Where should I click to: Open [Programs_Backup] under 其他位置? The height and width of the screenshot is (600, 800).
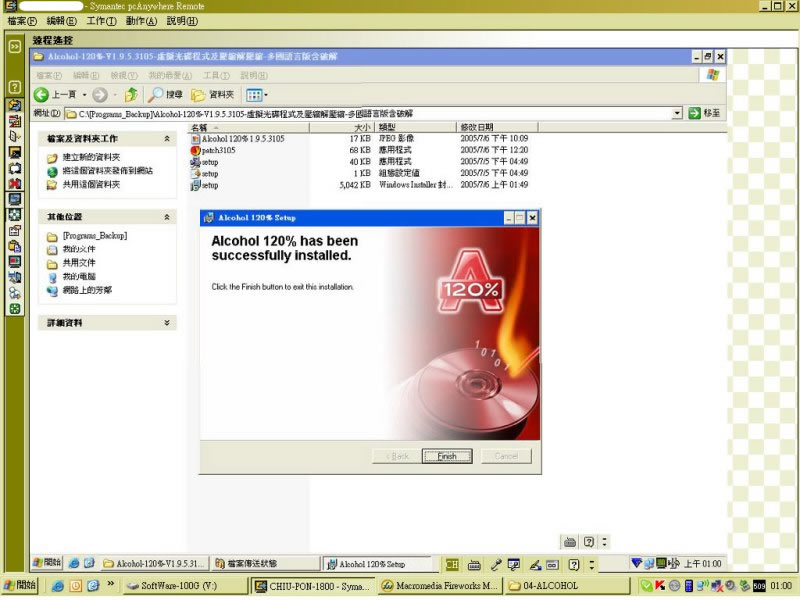[95, 236]
